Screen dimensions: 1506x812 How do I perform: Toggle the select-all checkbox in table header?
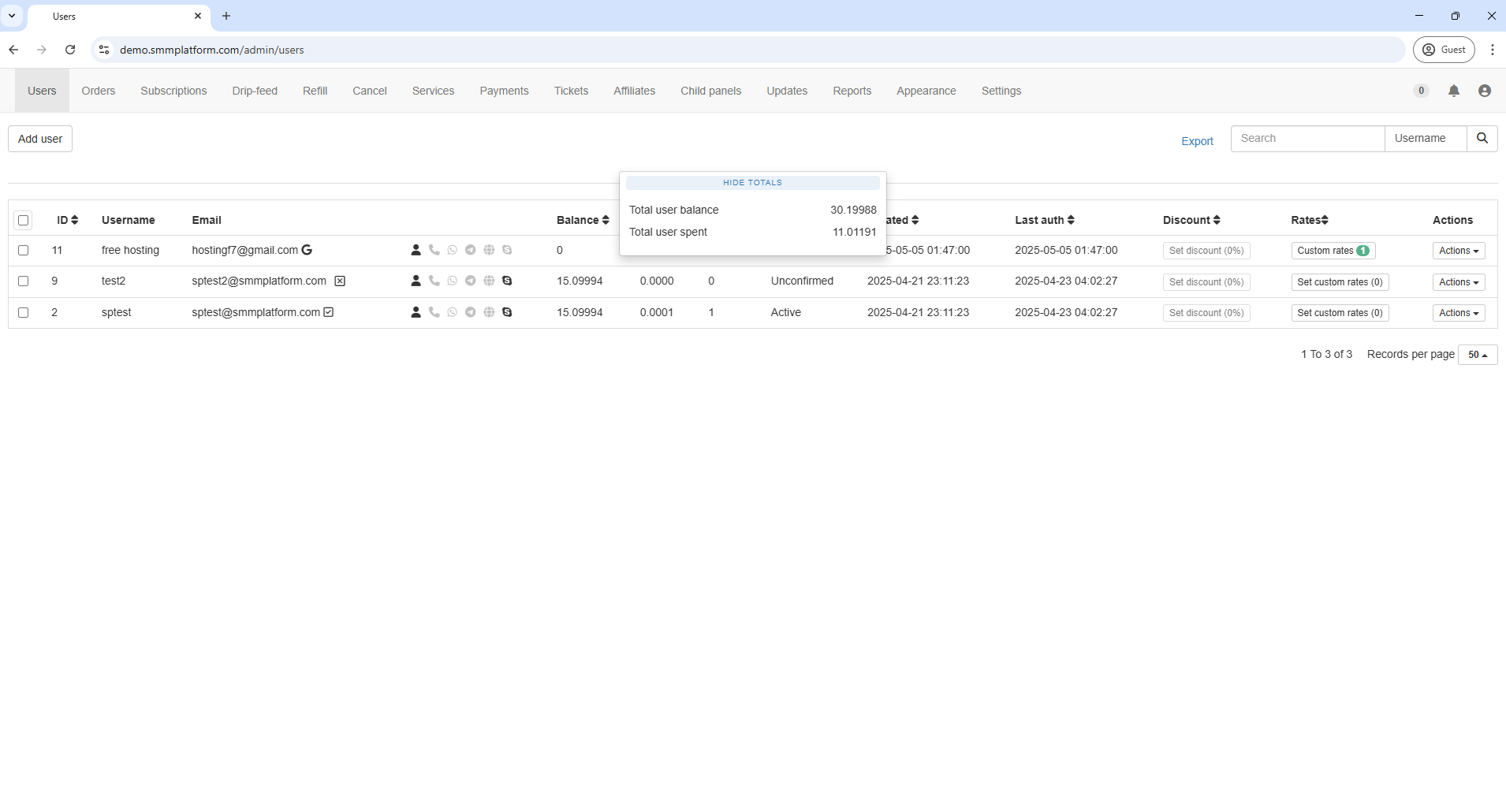point(24,221)
